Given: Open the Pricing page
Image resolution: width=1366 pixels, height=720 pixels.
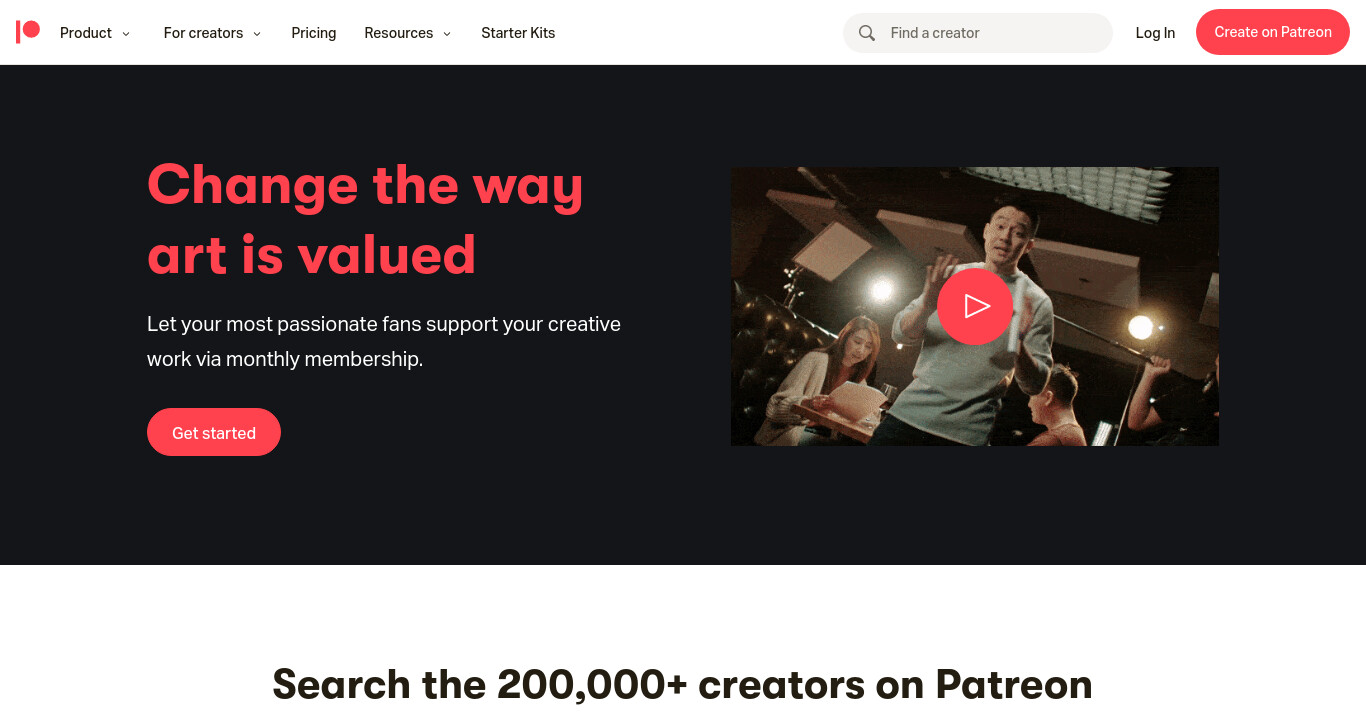Looking at the screenshot, I should pos(314,33).
